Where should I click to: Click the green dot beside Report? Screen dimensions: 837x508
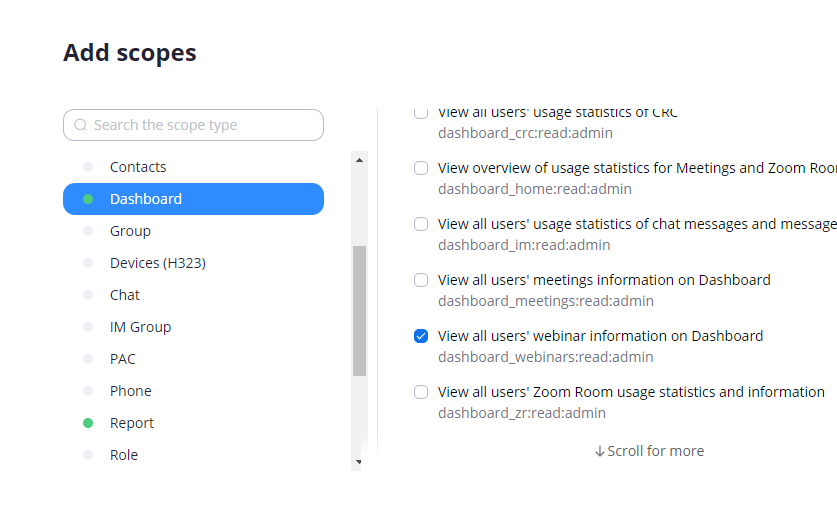88,423
